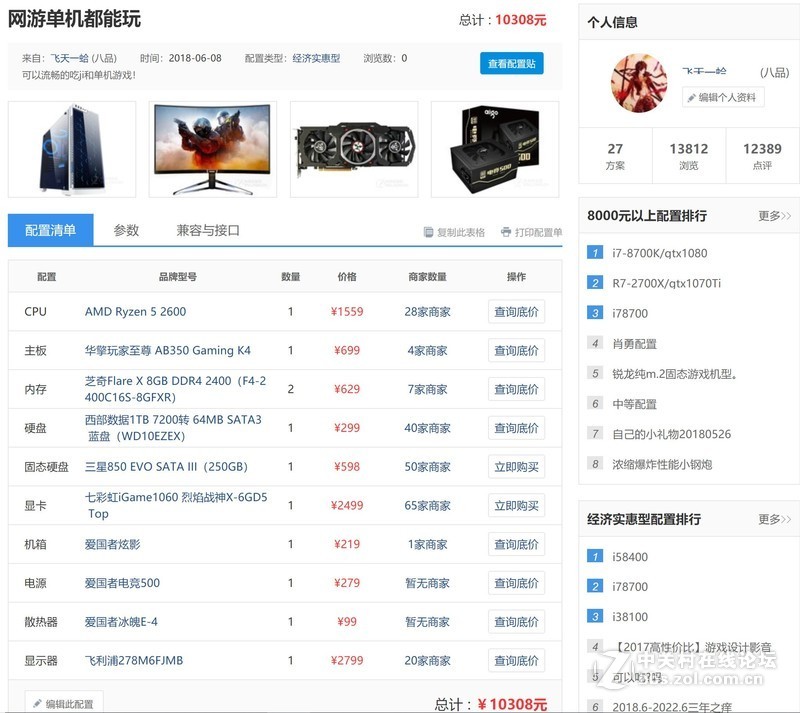Open the 爱国者炫影 case link
The width and height of the screenshot is (800, 713).
(112, 545)
